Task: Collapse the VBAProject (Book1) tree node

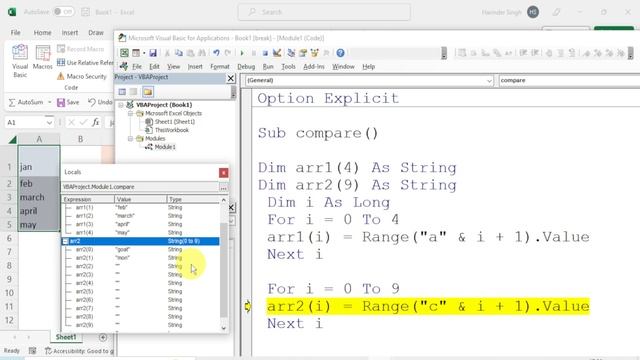Action: pos(121,105)
